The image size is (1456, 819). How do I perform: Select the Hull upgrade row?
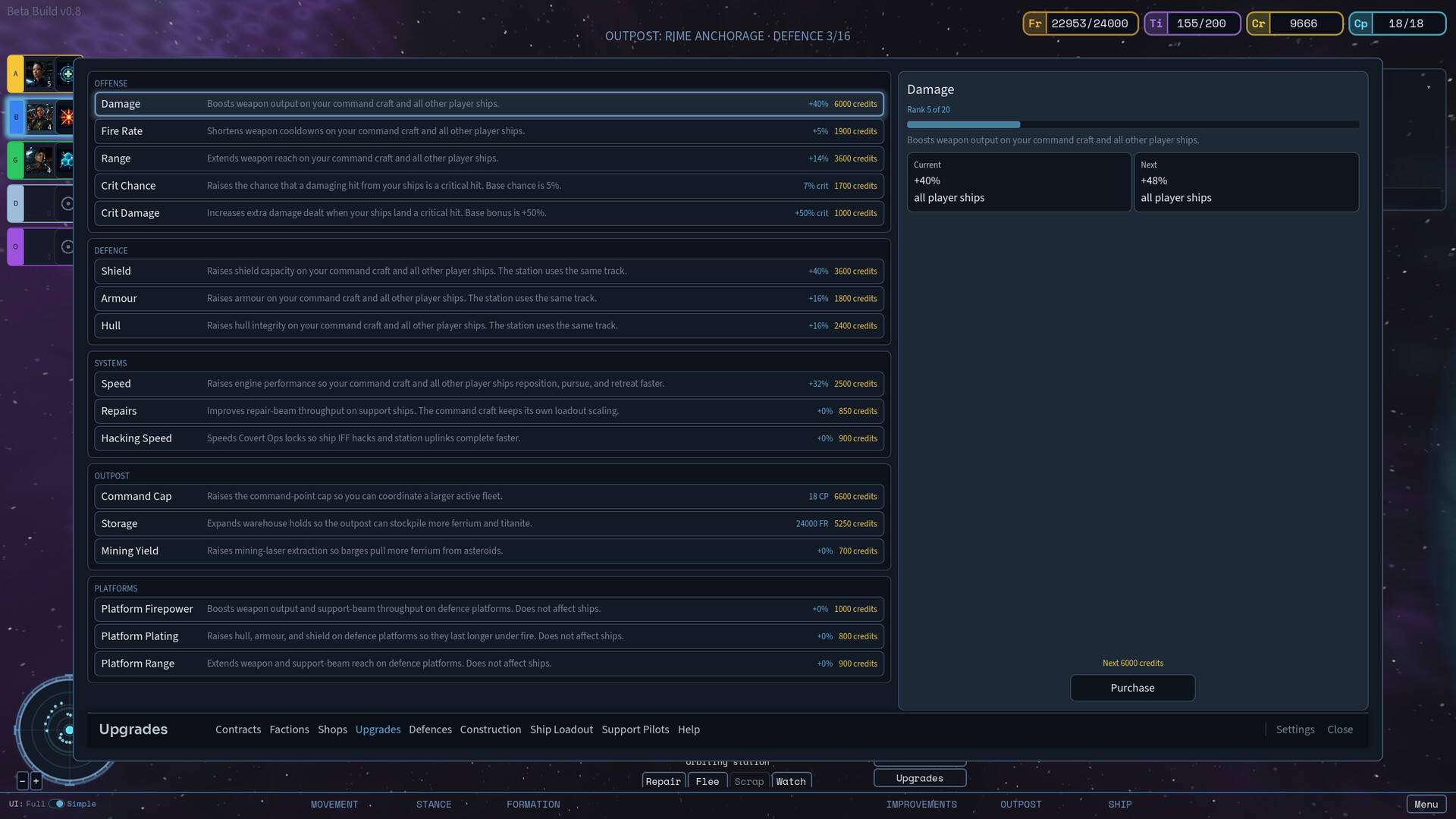pyautogui.click(x=489, y=325)
